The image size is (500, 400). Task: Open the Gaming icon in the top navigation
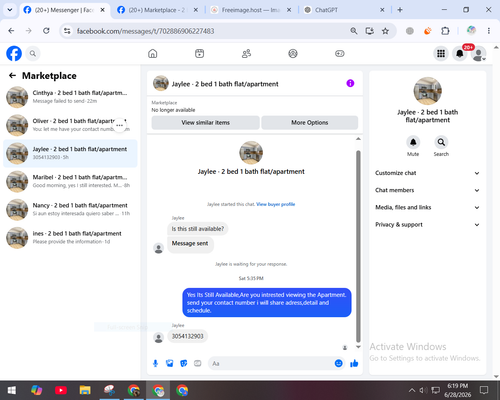pyautogui.click(x=340, y=53)
